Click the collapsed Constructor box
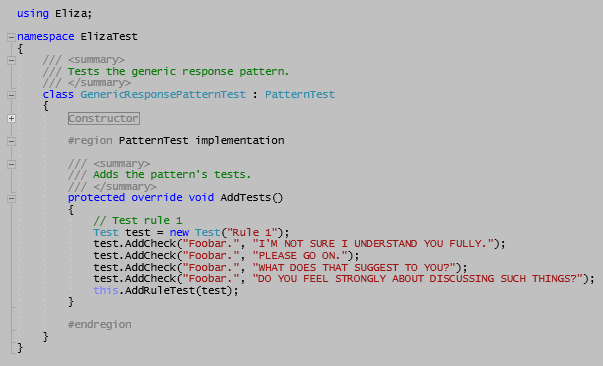This screenshot has width=603, height=366. click(x=104, y=118)
